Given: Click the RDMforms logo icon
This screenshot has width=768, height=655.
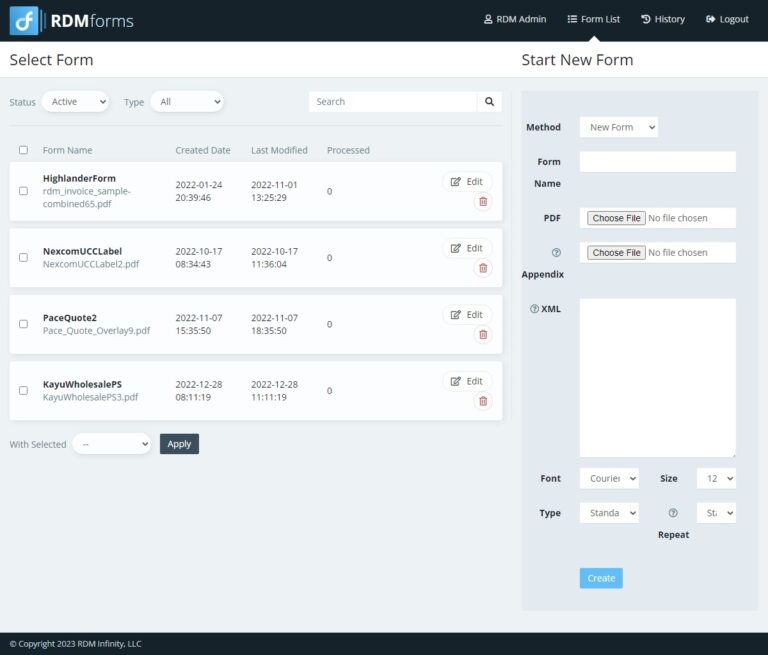Looking at the screenshot, I should tap(24, 21).
